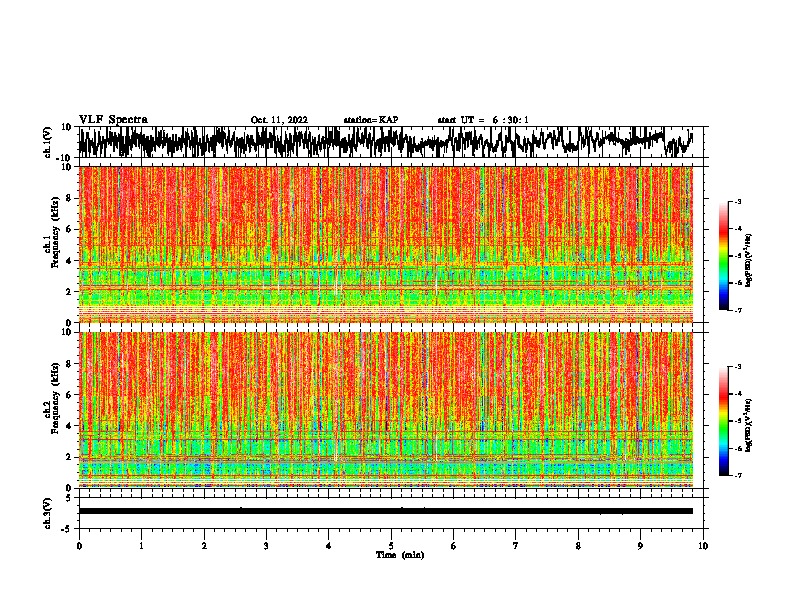Click the "station=KAP" header label
792x612 pixels.
(371, 120)
